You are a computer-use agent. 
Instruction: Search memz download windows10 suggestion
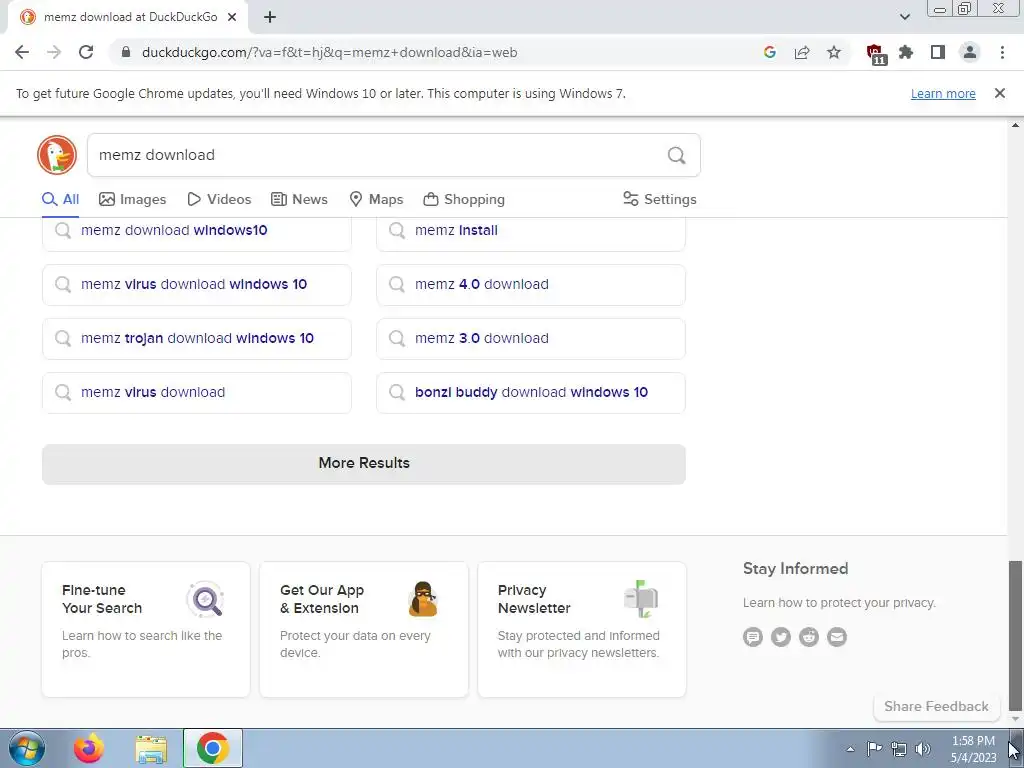coord(197,233)
